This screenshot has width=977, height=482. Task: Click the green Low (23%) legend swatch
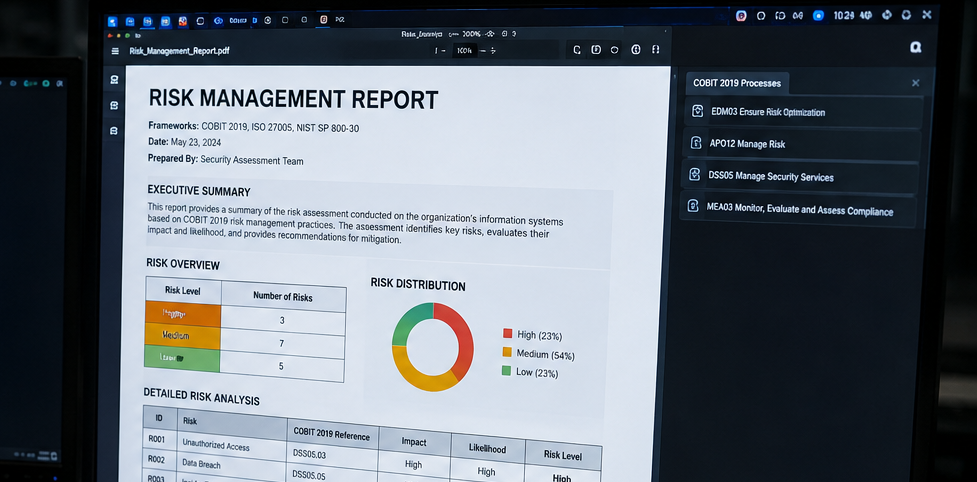pos(506,371)
